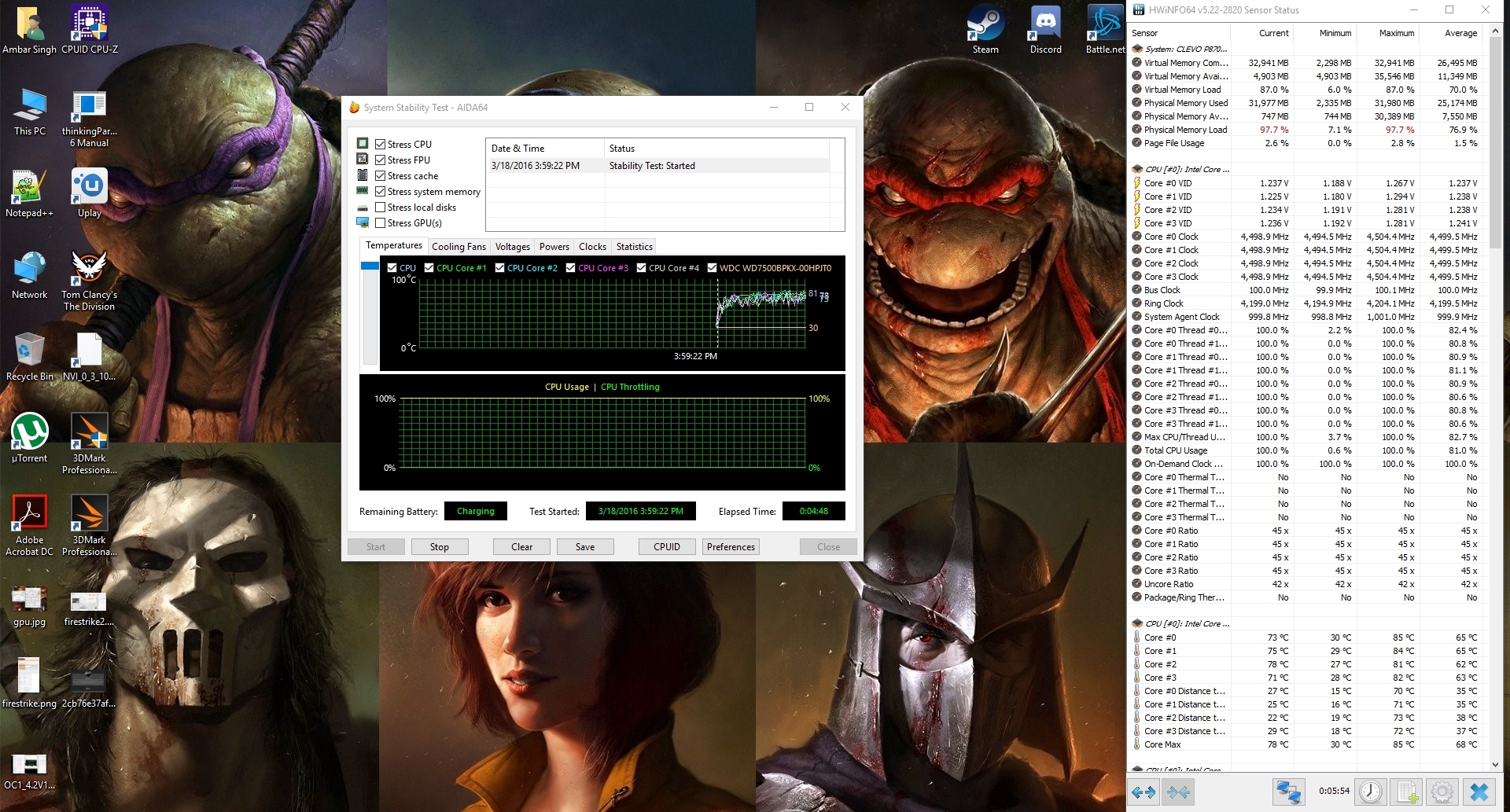Open the network computers icon in HWiNFO
Screen dimensions: 1510x812
(1288, 792)
